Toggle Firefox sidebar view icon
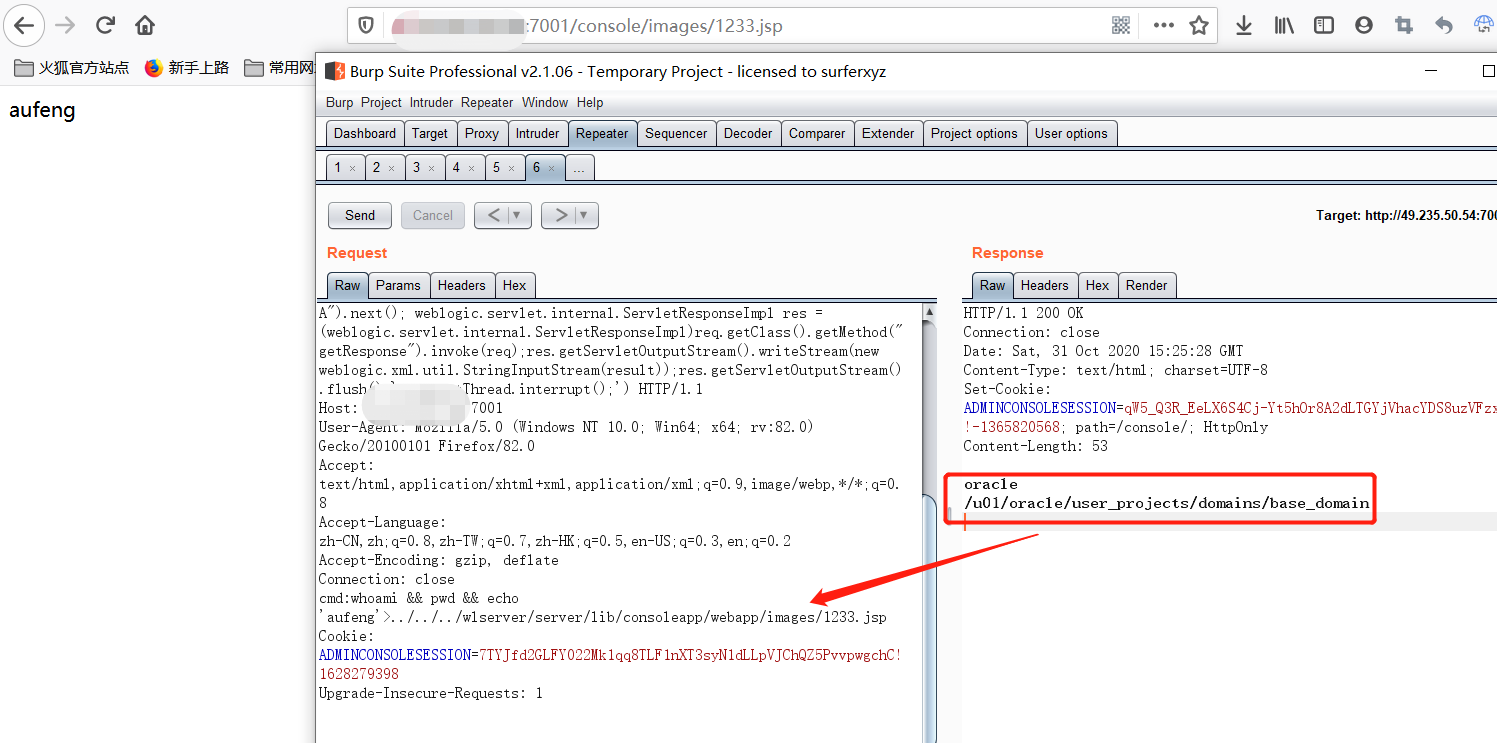This screenshot has width=1497, height=743. 1324,26
